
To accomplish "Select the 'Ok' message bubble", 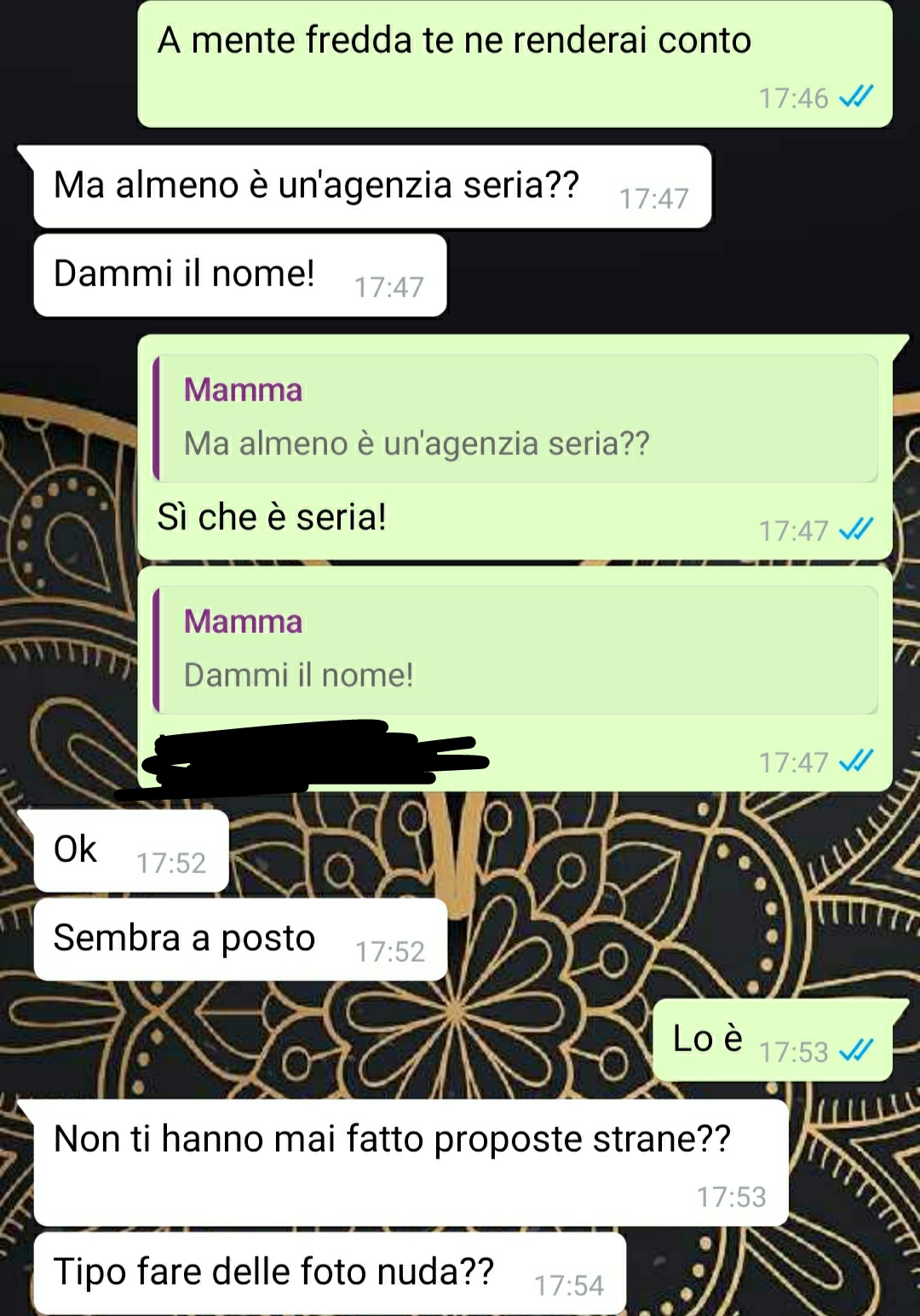I will pos(131,851).
